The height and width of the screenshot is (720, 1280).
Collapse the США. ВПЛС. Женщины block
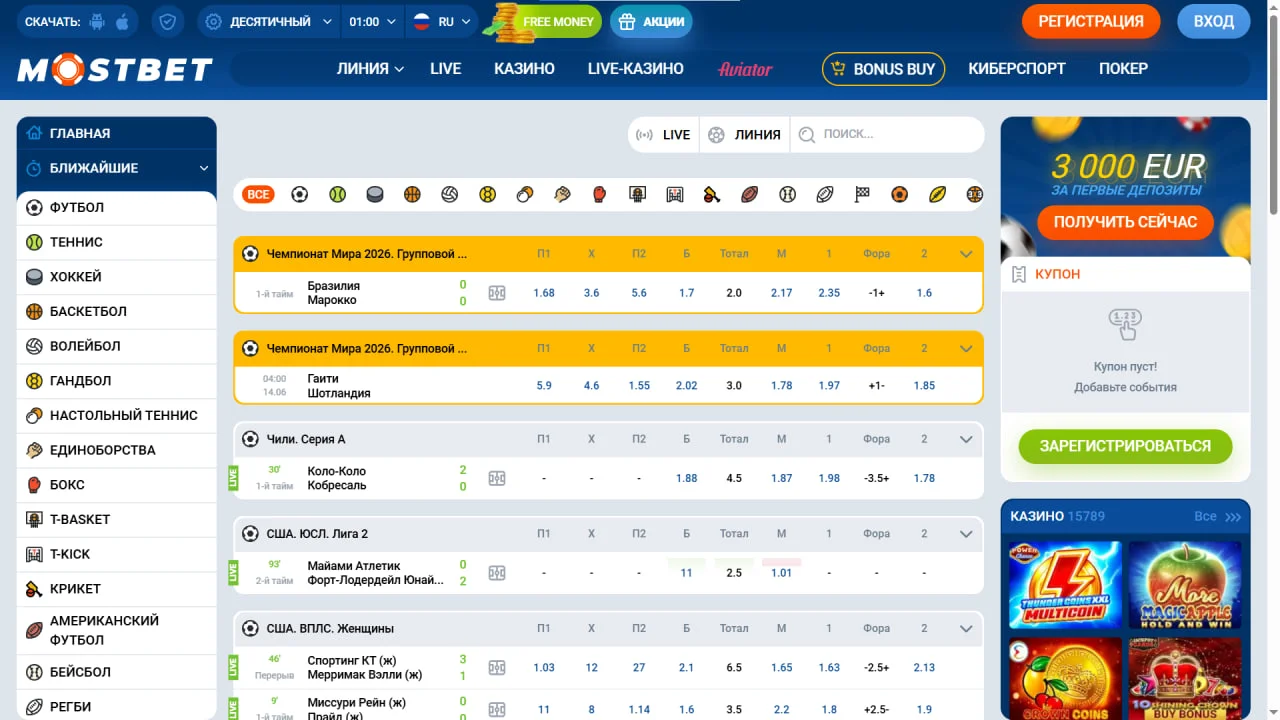click(x=966, y=628)
